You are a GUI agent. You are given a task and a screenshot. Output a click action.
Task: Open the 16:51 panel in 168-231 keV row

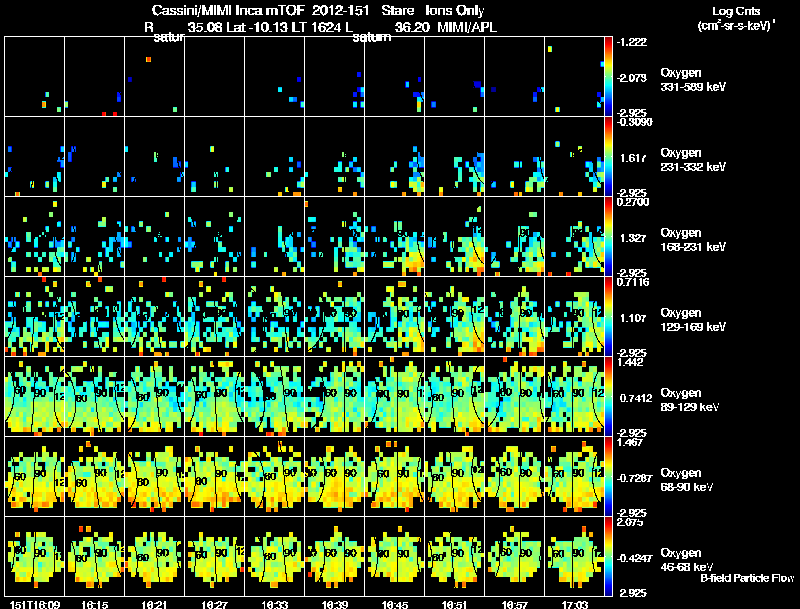click(x=455, y=236)
